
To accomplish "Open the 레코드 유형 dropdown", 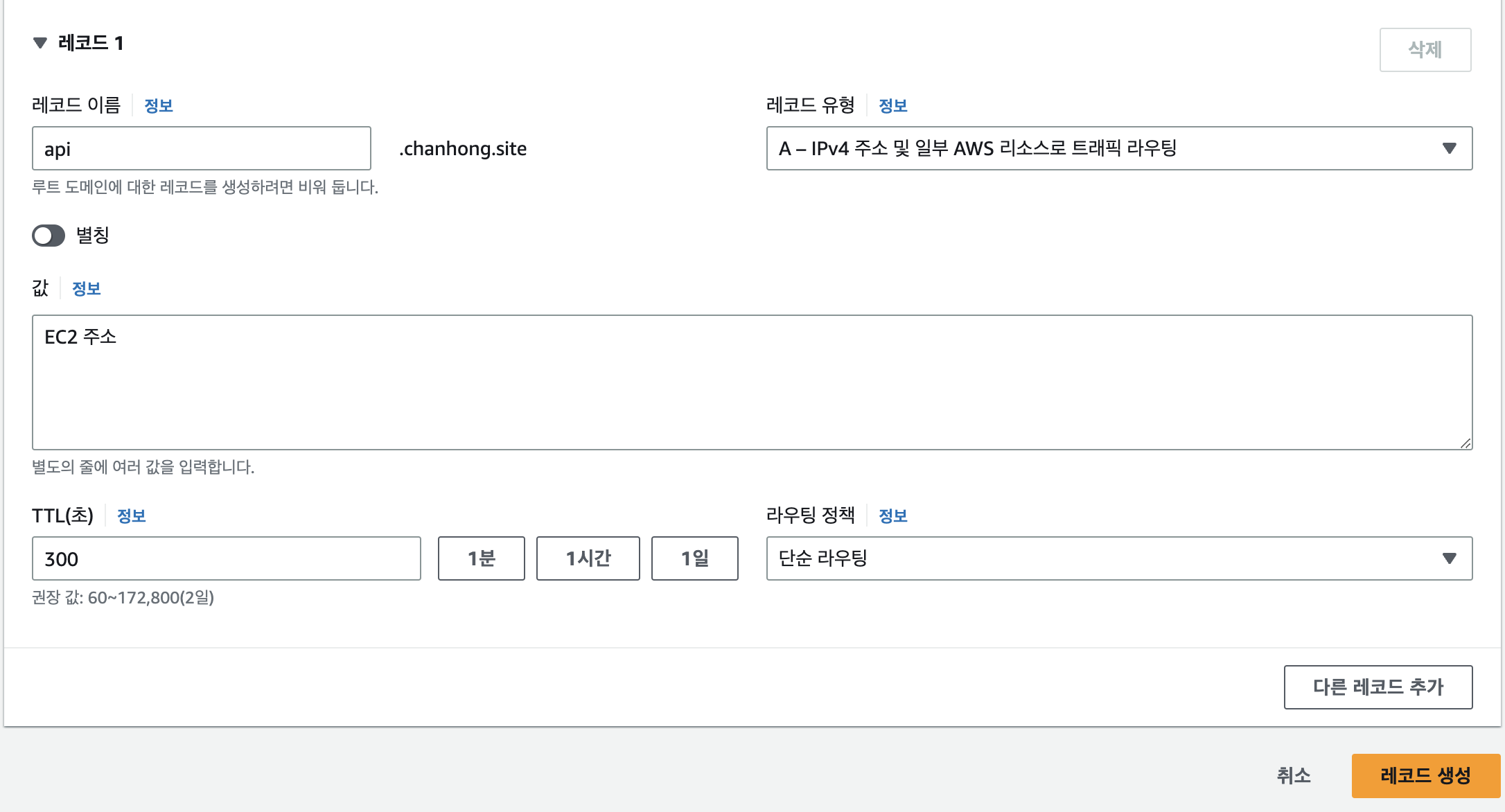I will coord(1119,148).
